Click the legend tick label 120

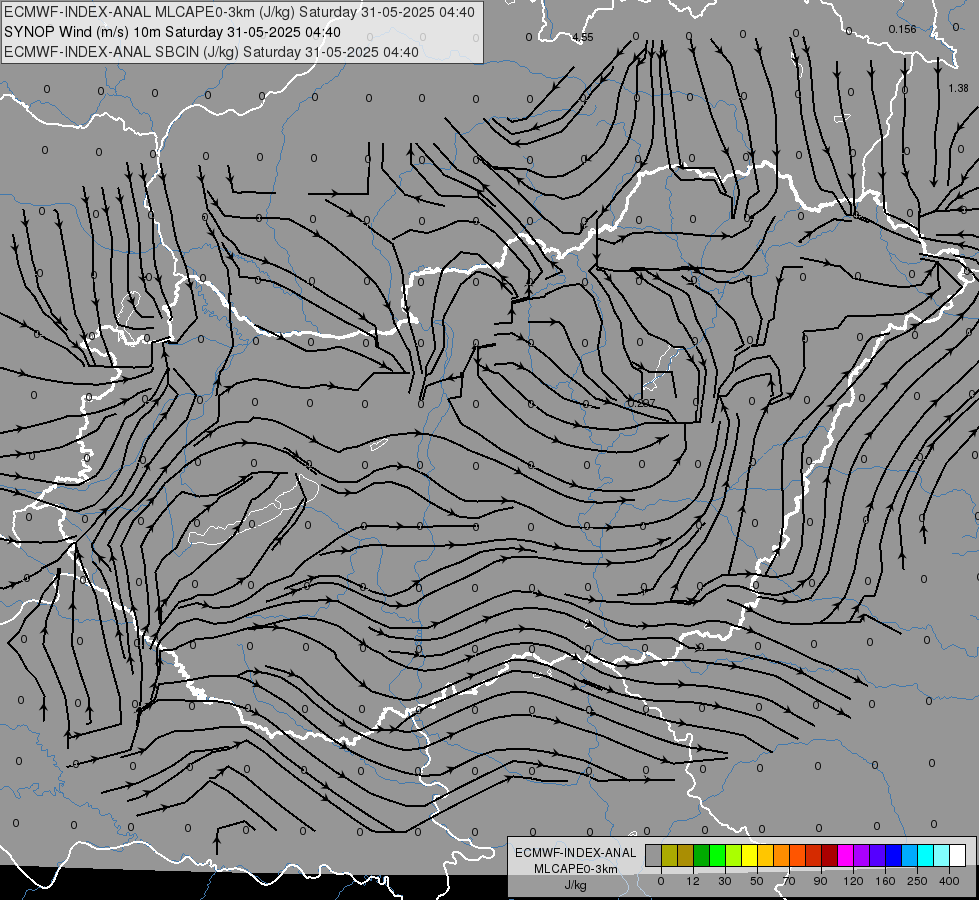tap(854, 881)
